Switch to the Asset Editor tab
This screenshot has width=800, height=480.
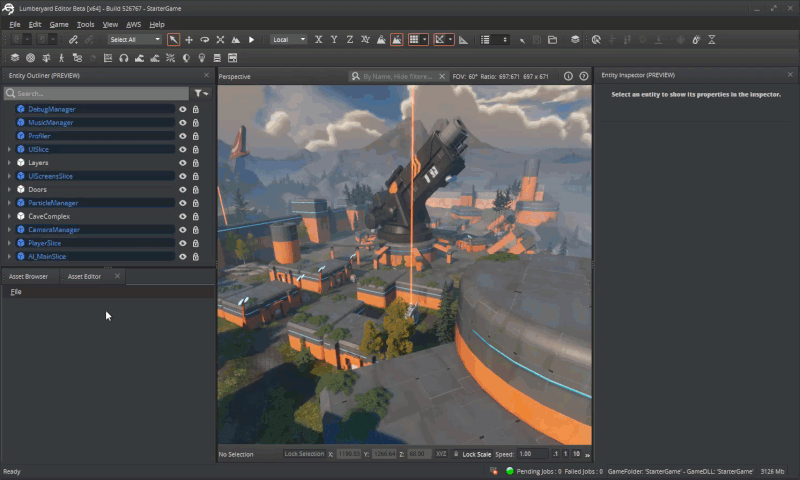(84, 276)
